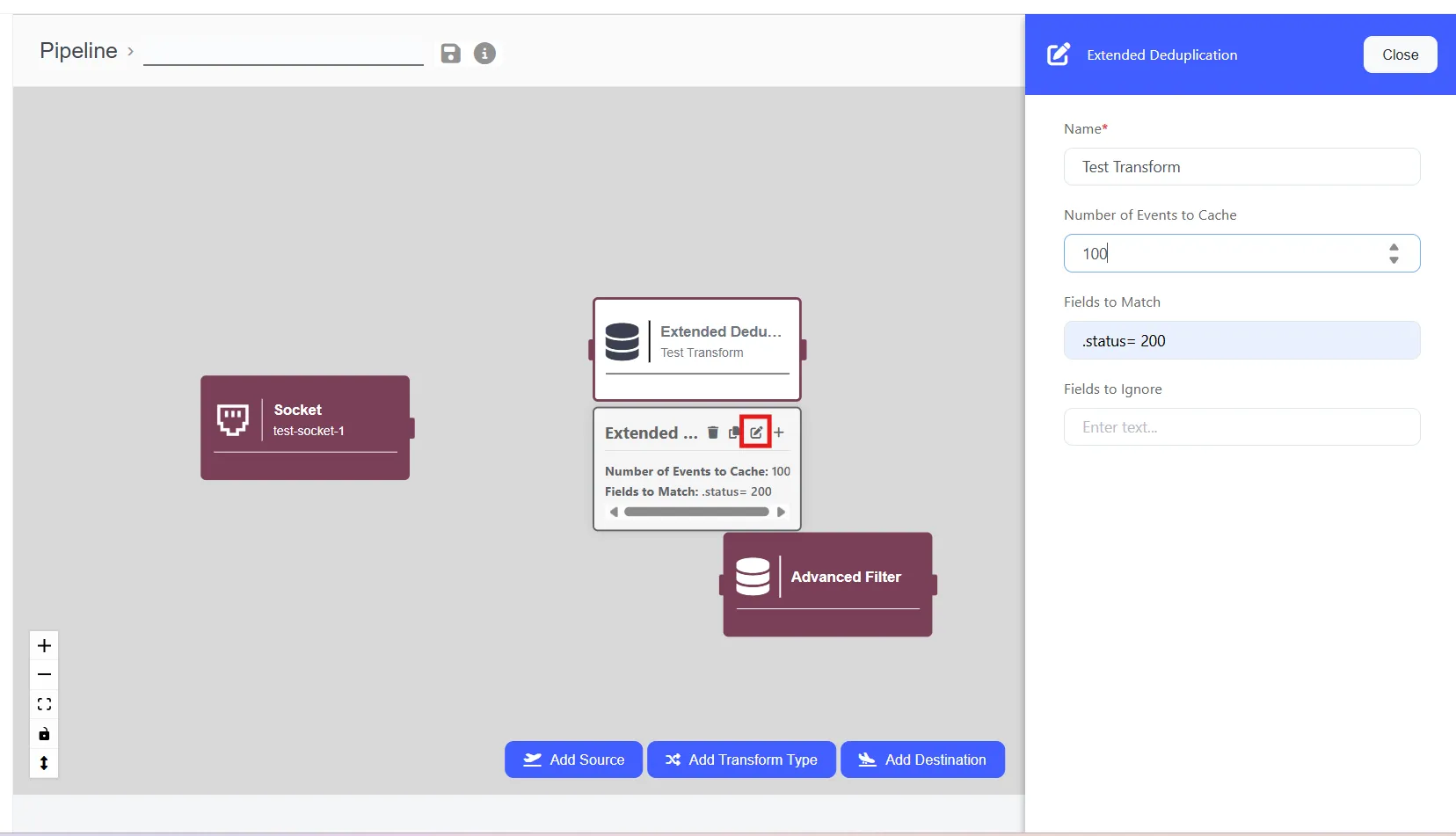Screen dimensions: 1456x836
Task: Decrease the Number of Events to Cache
Action: [1394, 259]
